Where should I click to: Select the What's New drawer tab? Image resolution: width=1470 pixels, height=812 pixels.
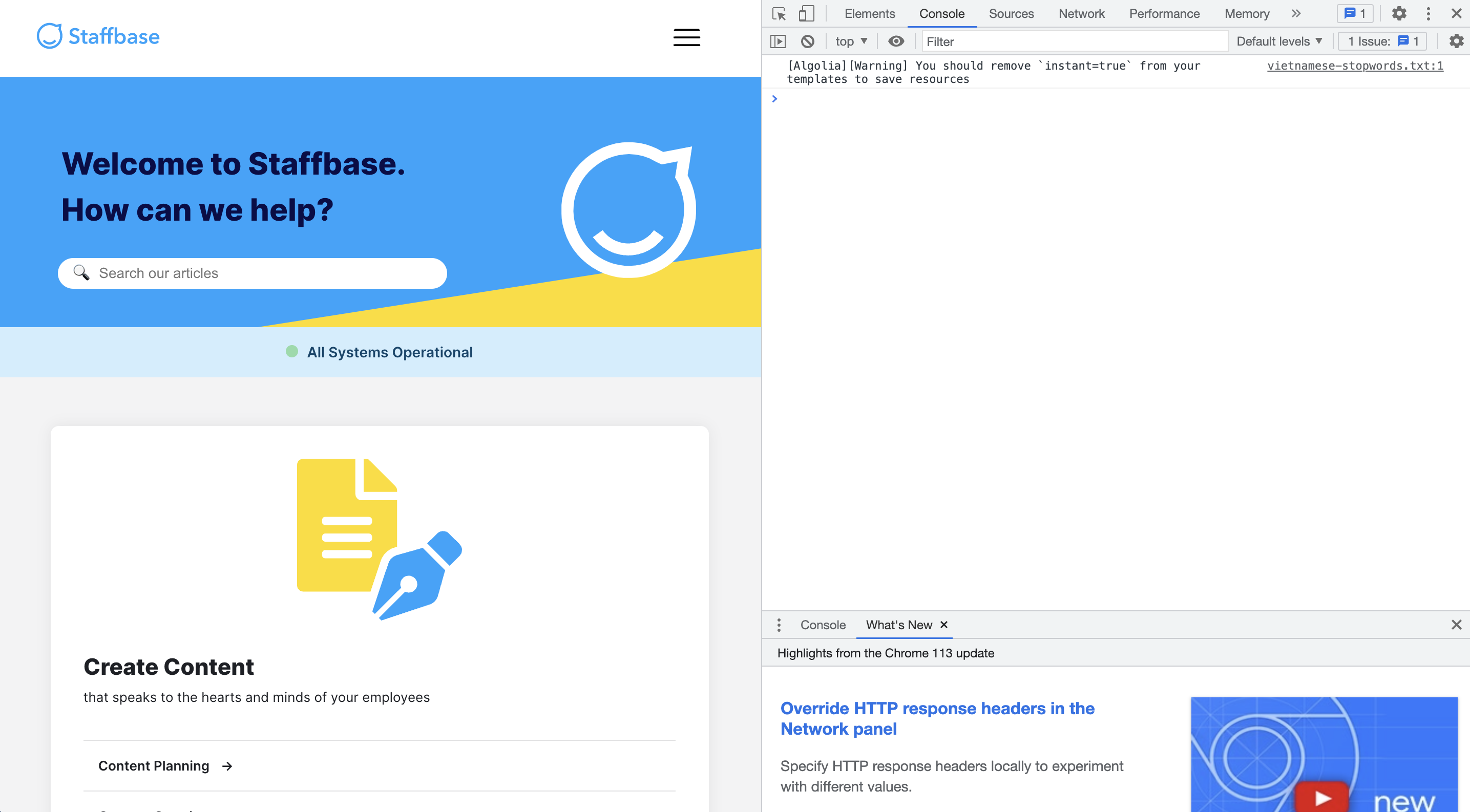(899, 625)
